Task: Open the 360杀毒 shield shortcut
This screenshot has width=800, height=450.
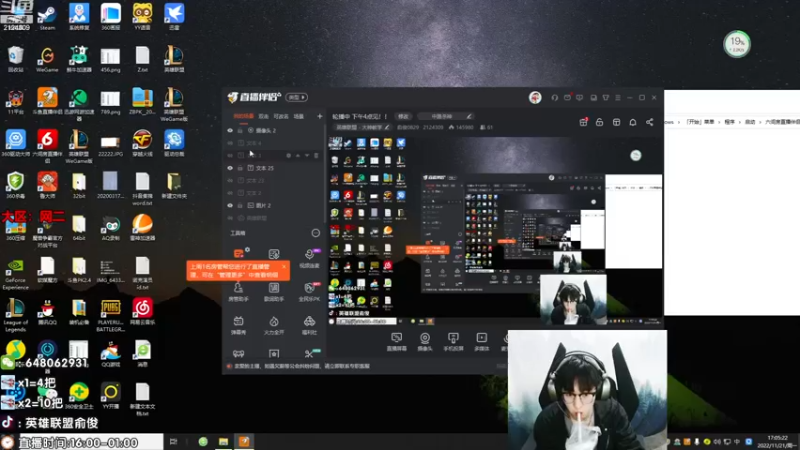Action: click(x=15, y=184)
